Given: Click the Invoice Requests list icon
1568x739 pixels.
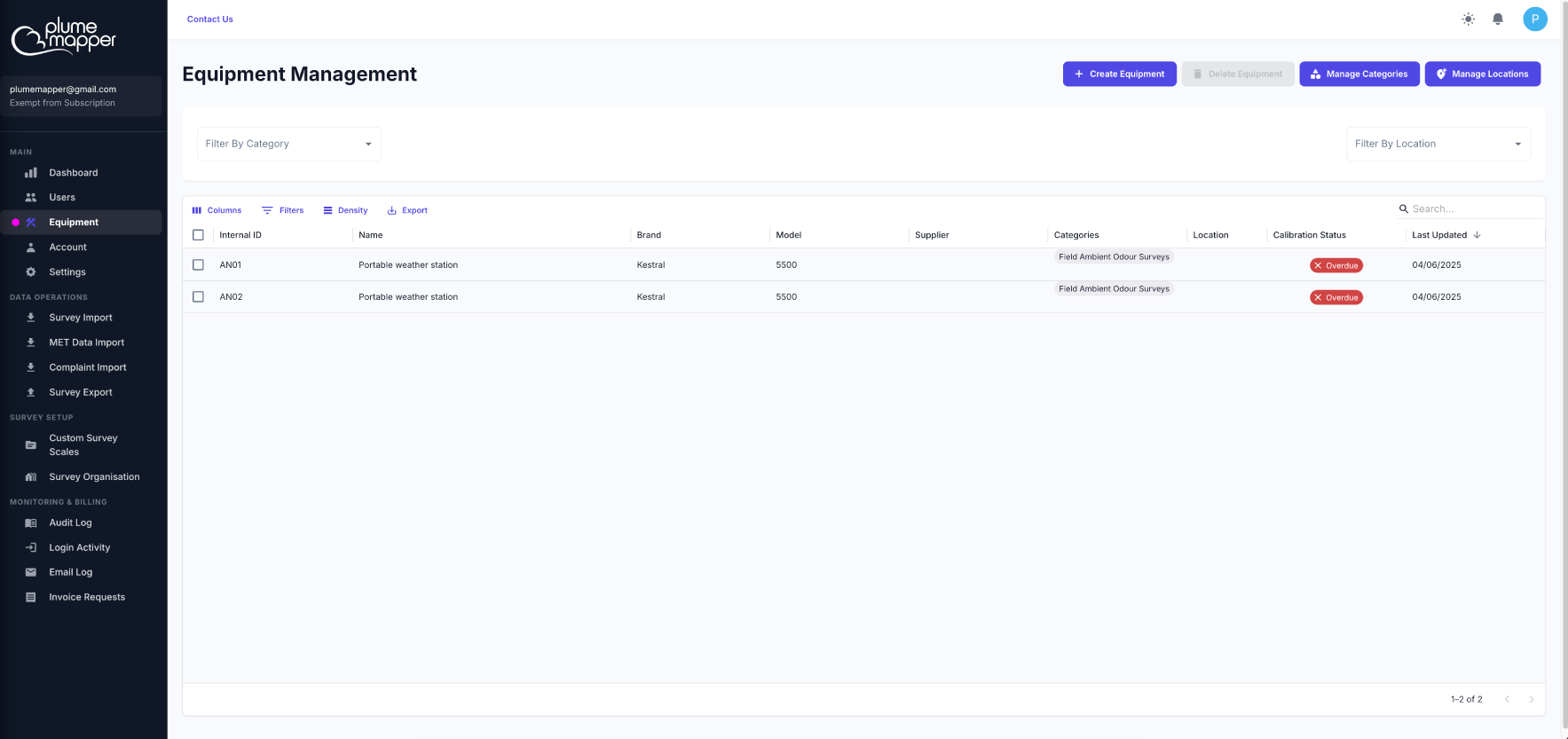Looking at the screenshot, I should pos(31,598).
